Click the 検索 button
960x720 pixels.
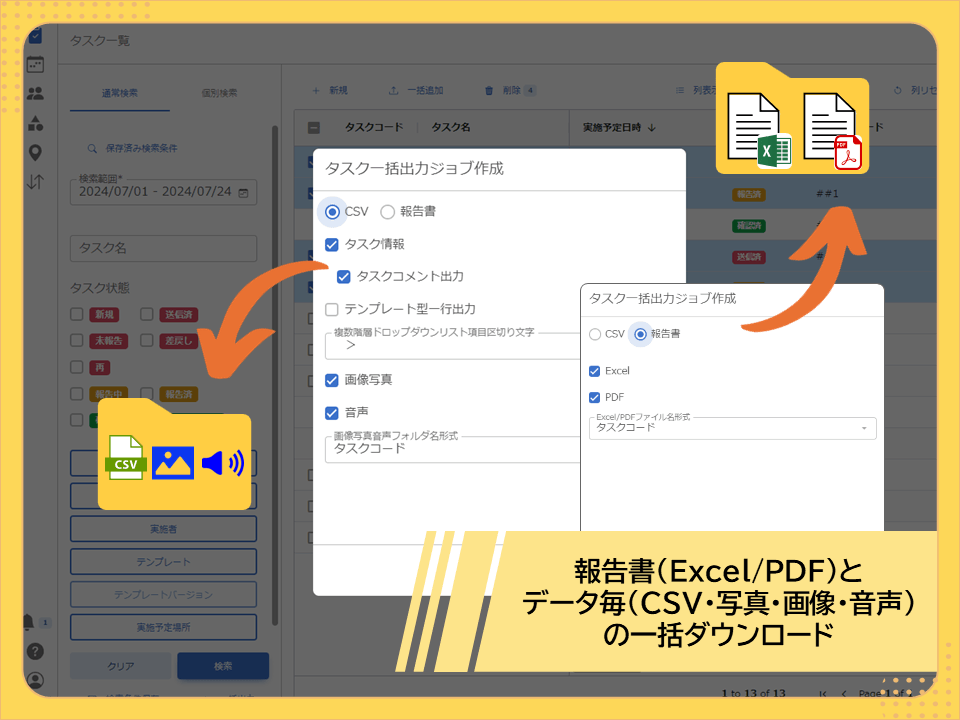[x=222, y=666]
